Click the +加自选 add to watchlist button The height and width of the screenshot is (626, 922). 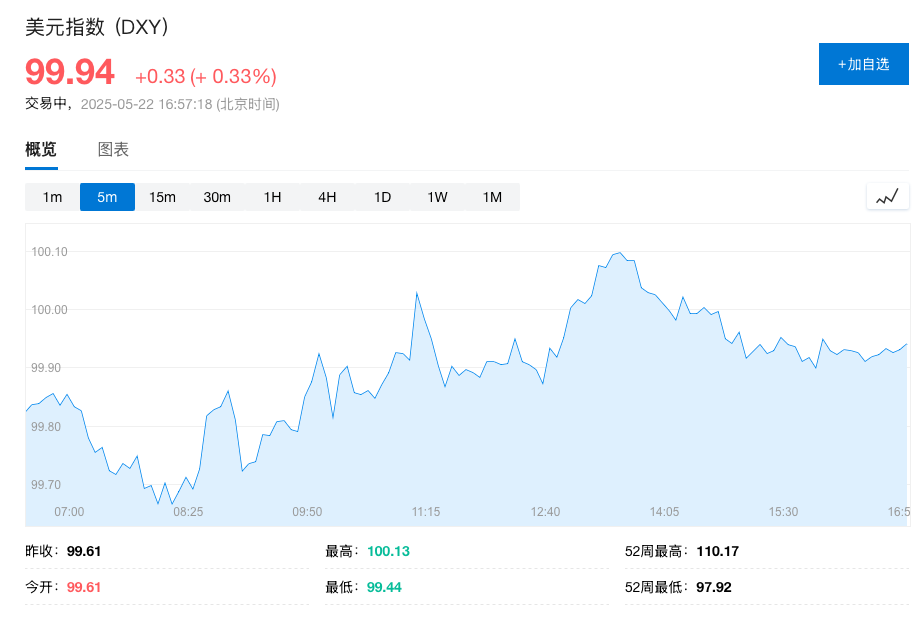coord(863,64)
